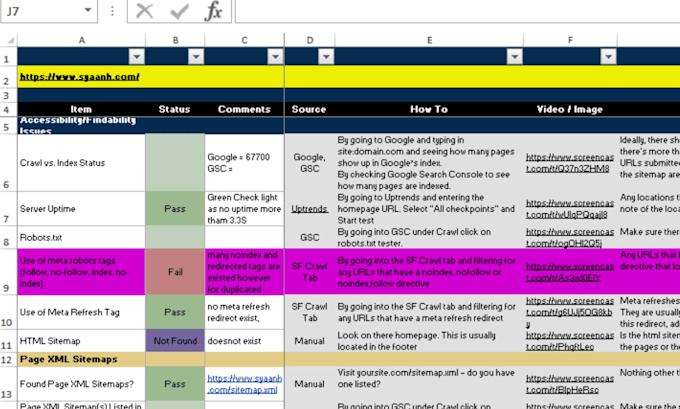This screenshot has height=409, width=680.
Task: Open filter dropdown in column C header row
Action: 275,56
